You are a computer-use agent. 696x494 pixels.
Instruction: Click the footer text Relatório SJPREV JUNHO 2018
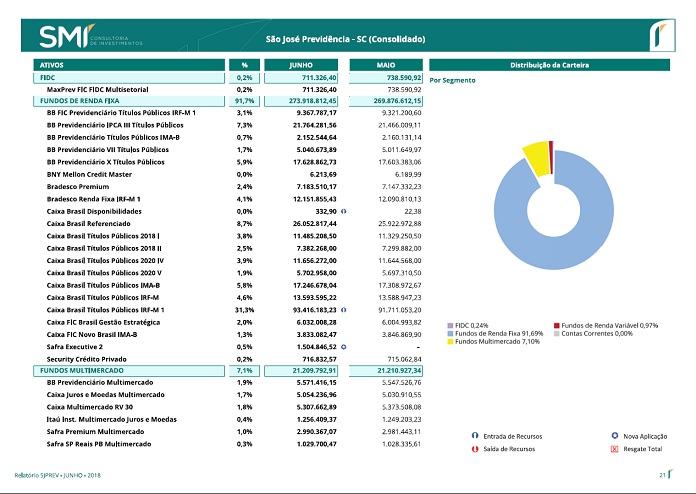[57, 475]
